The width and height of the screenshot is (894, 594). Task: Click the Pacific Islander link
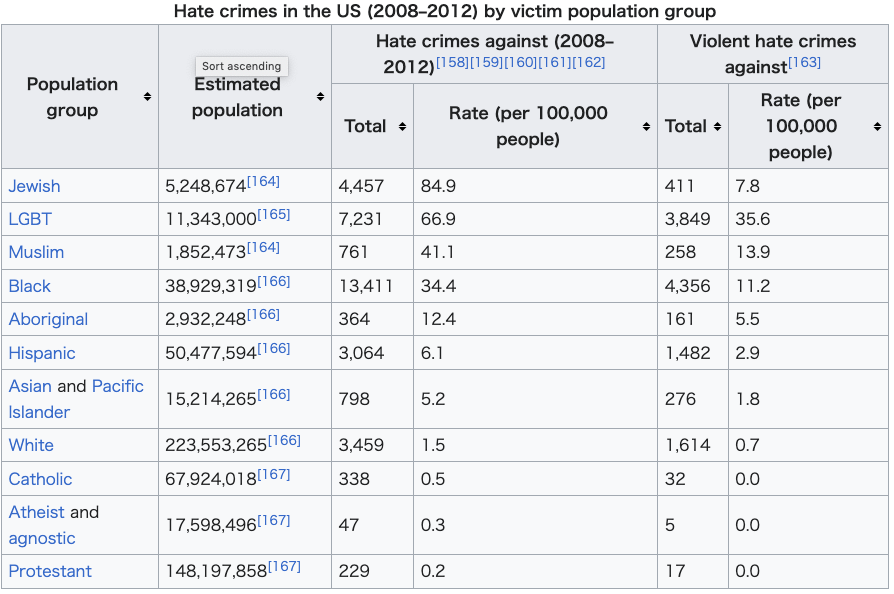point(118,386)
